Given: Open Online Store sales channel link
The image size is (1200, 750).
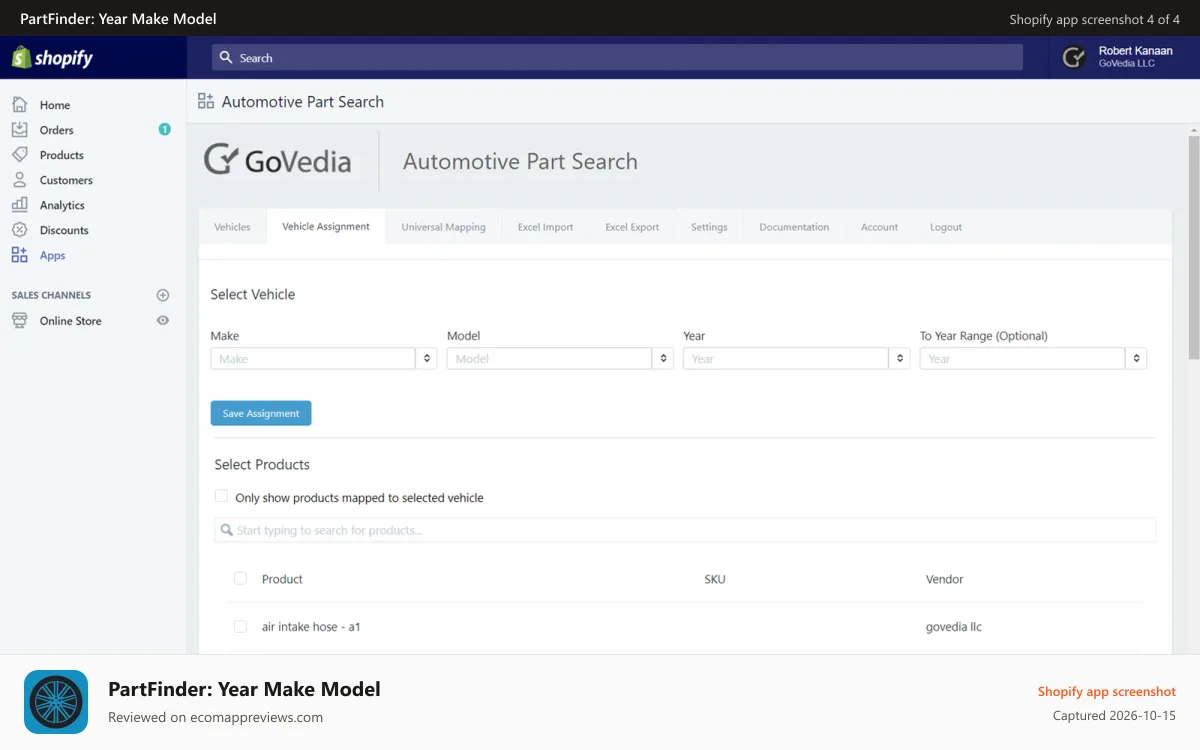Looking at the screenshot, I should [x=71, y=321].
